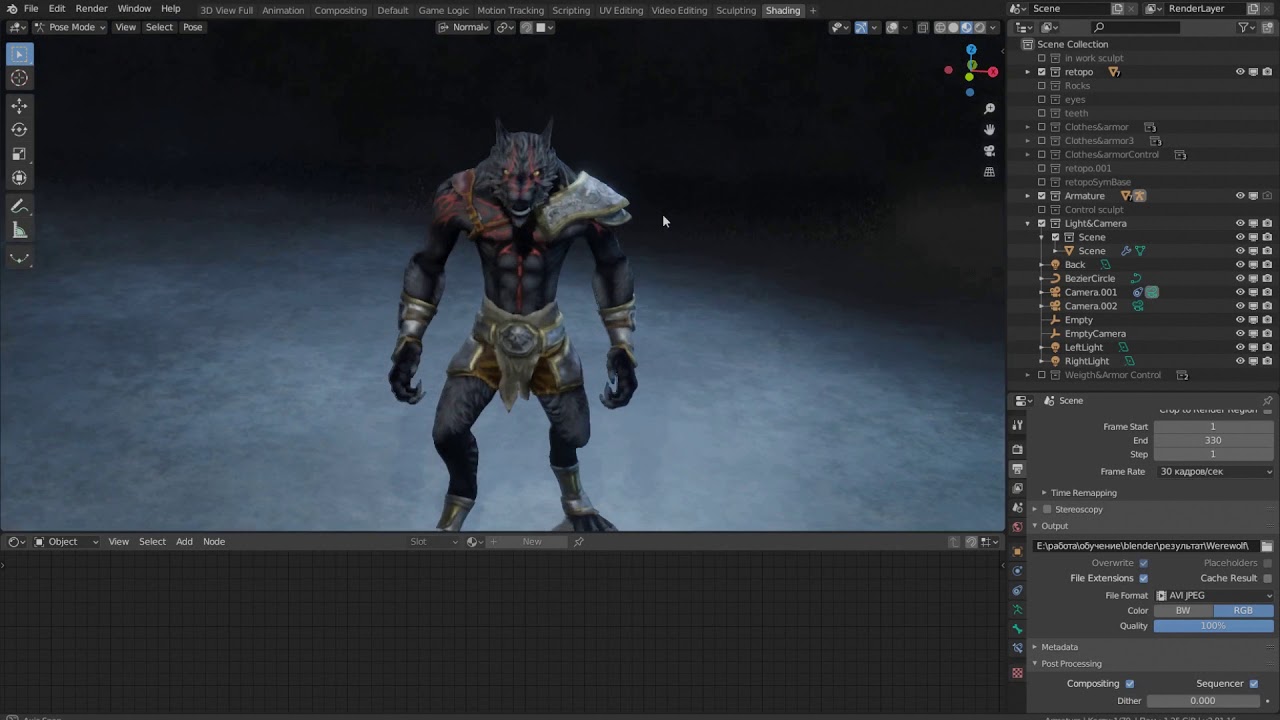Open the Pose menu in viewport
The width and height of the screenshot is (1280, 720).
click(193, 27)
